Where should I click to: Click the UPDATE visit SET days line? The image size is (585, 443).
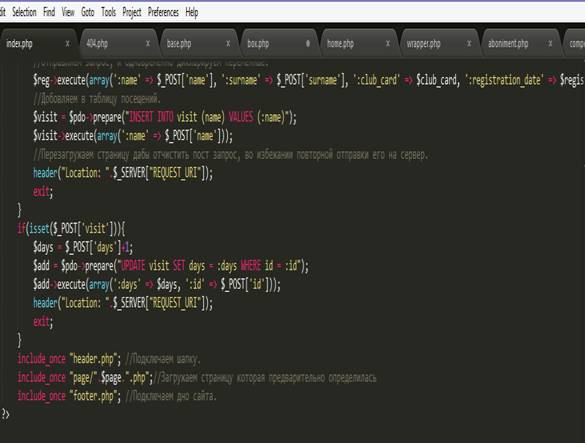click(x=171, y=266)
